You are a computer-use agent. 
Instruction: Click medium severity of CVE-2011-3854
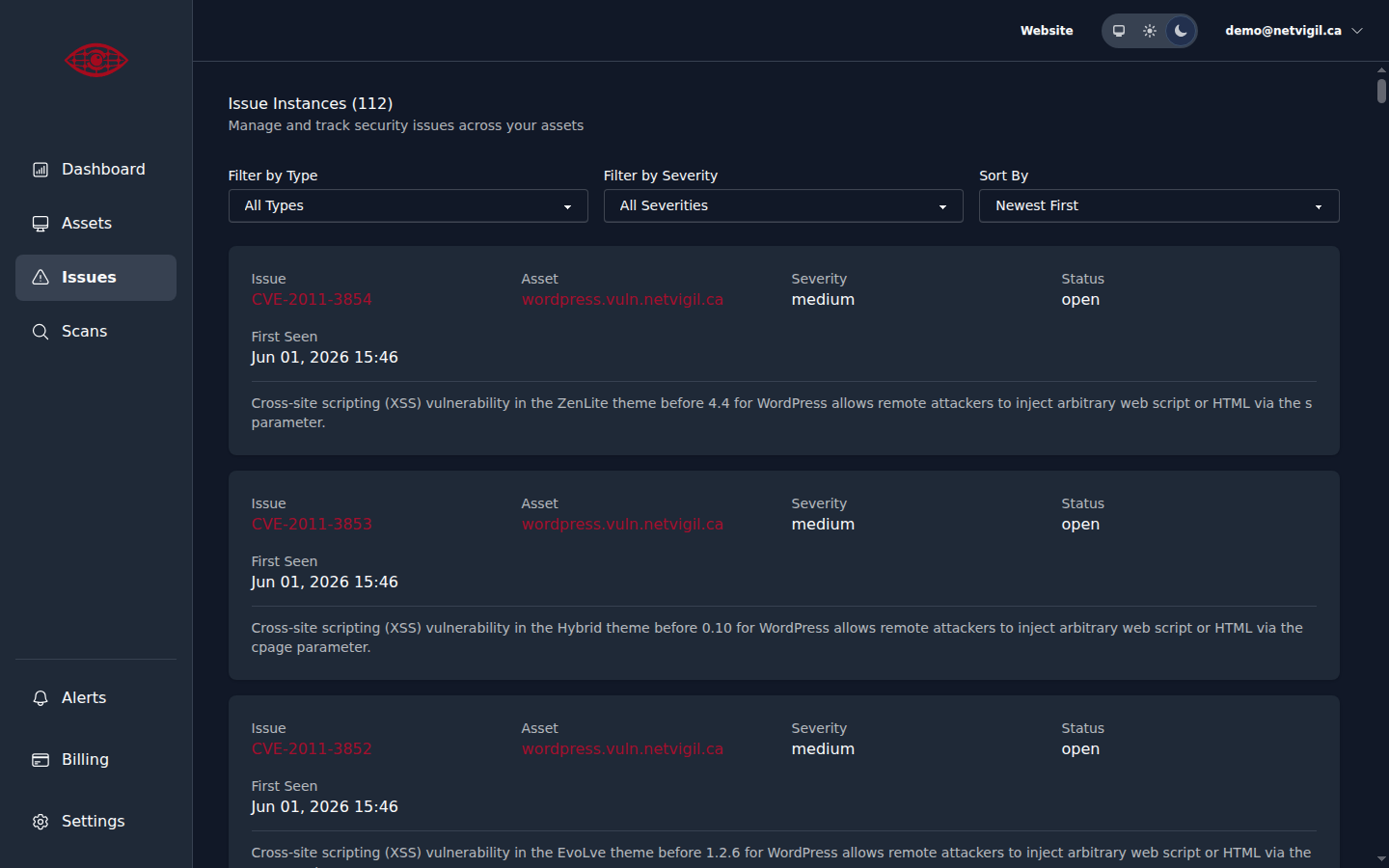click(823, 300)
